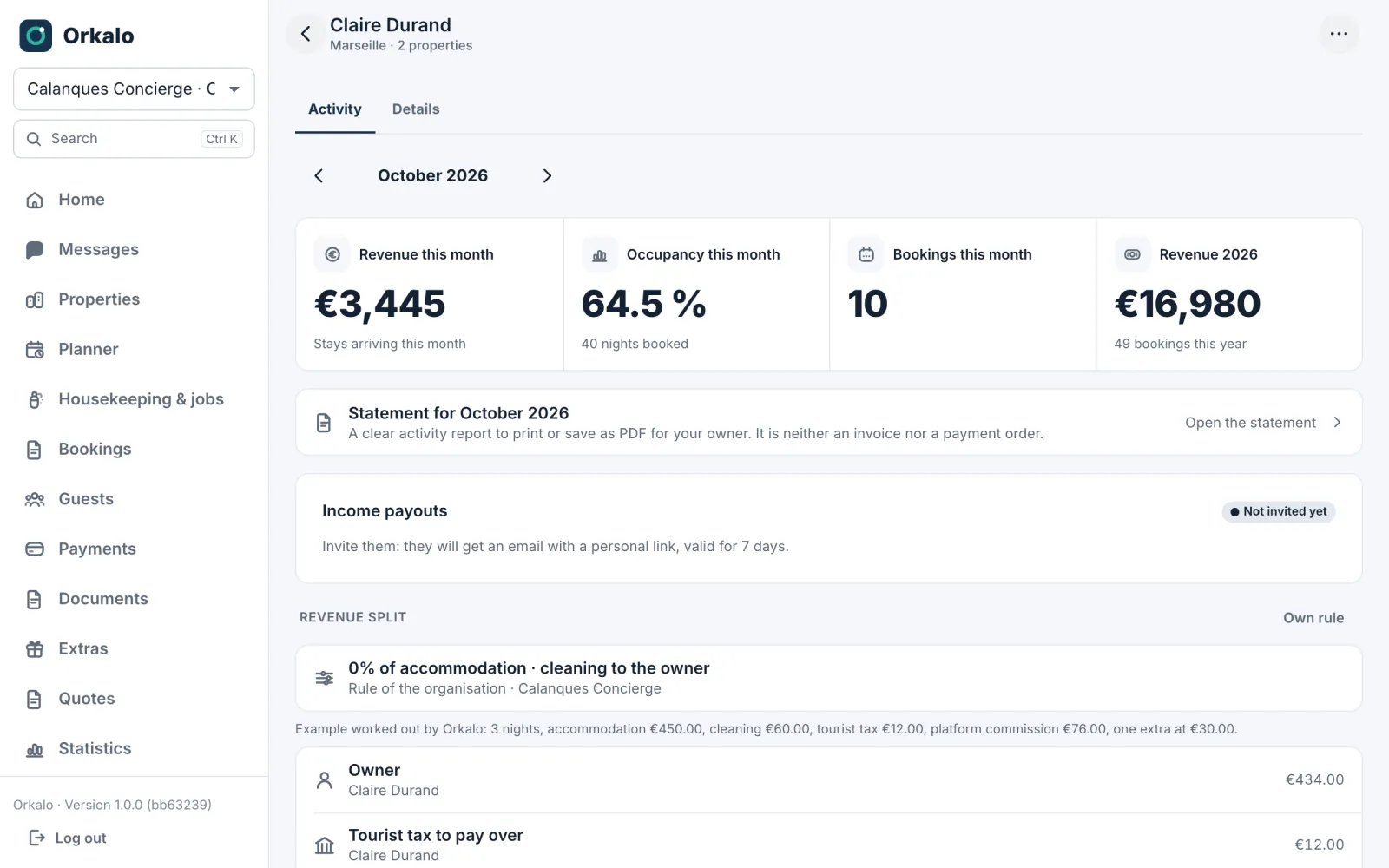Screen dimensions: 1389x868
Task: Open the Messages section
Action: pos(134,250)
